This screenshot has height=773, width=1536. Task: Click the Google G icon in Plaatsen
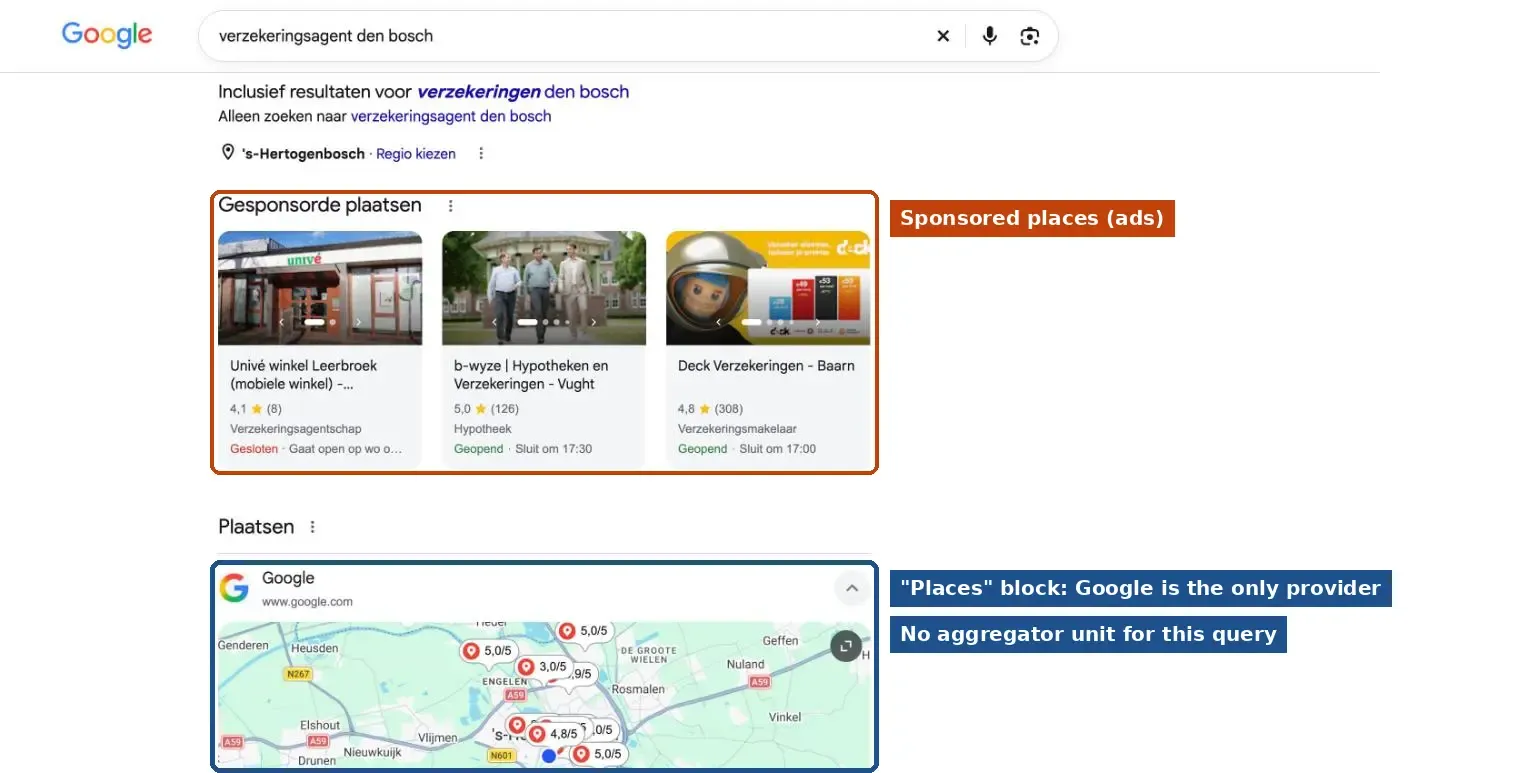[x=234, y=588]
